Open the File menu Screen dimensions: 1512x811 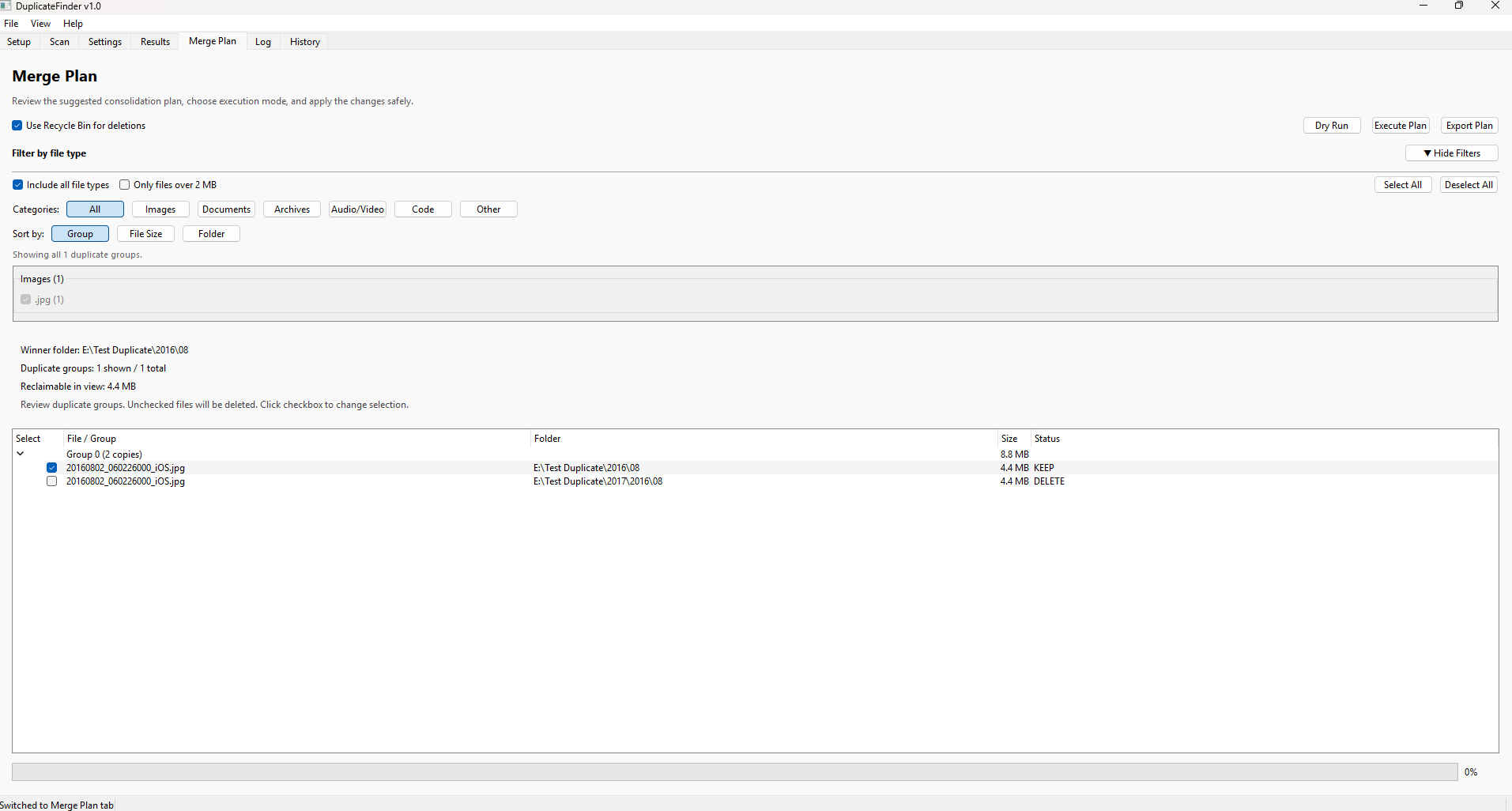(x=11, y=24)
